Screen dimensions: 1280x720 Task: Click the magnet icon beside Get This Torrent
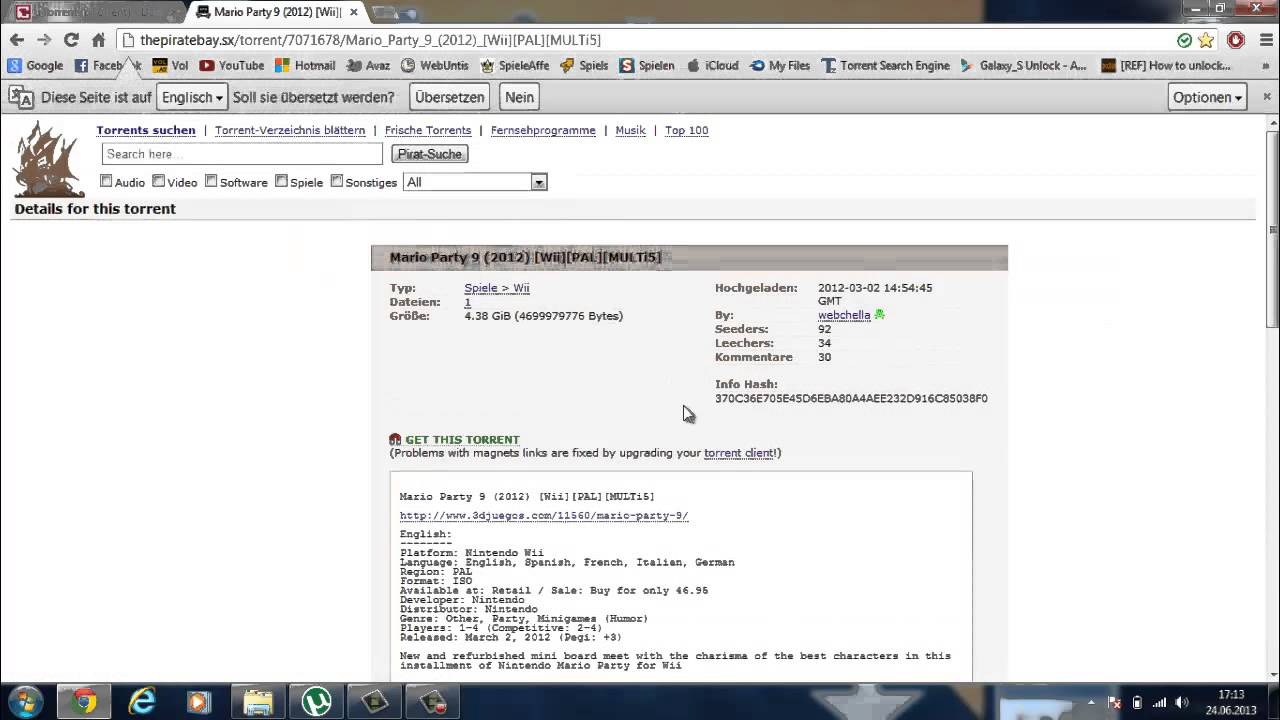pyautogui.click(x=395, y=439)
